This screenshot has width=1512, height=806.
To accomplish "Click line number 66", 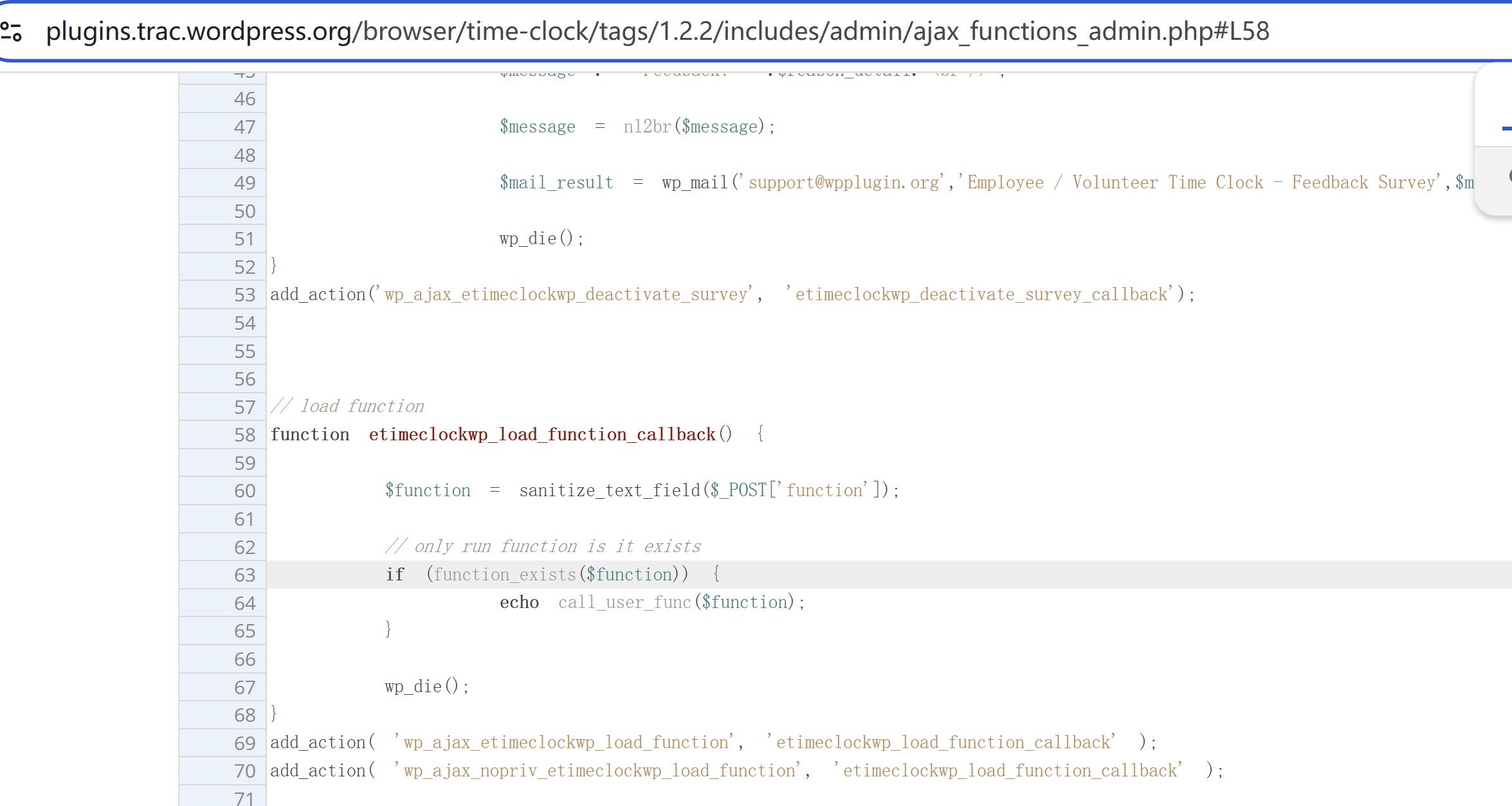I will point(244,659).
